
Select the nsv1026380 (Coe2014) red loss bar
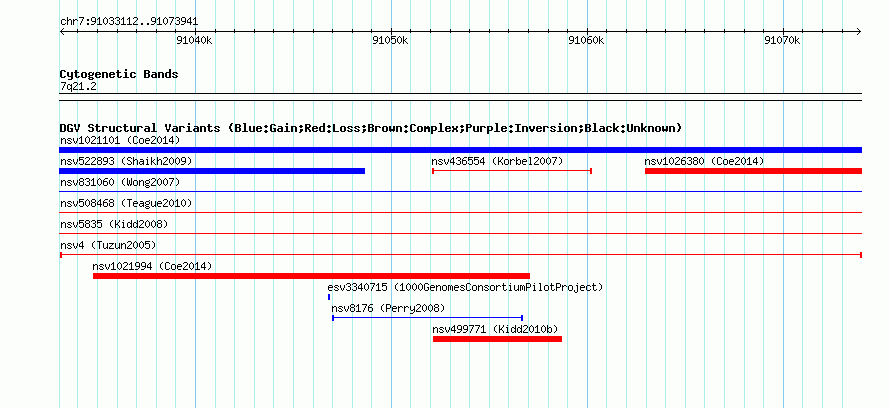[753, 171]
